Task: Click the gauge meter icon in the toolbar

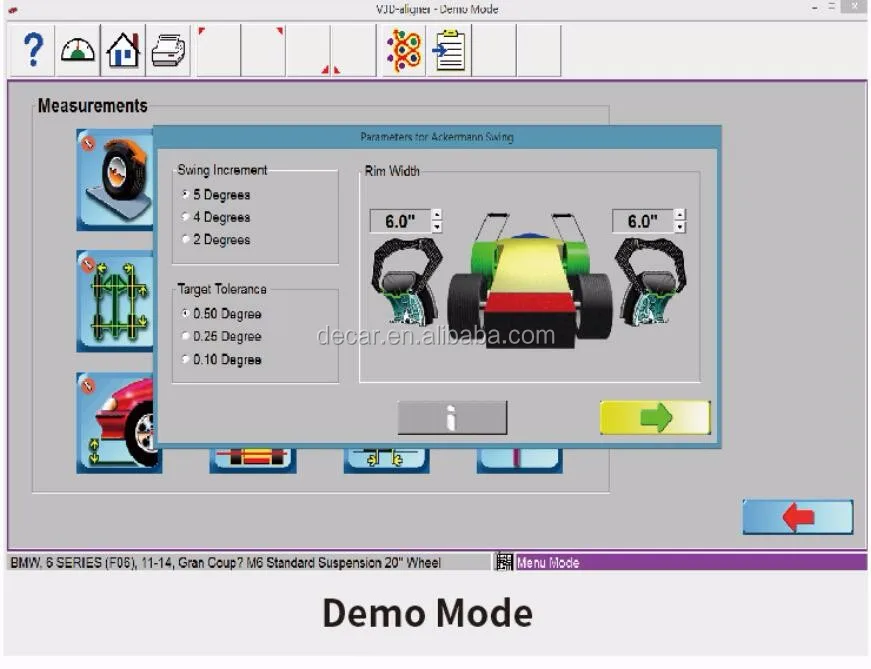Action: [75, 49]
